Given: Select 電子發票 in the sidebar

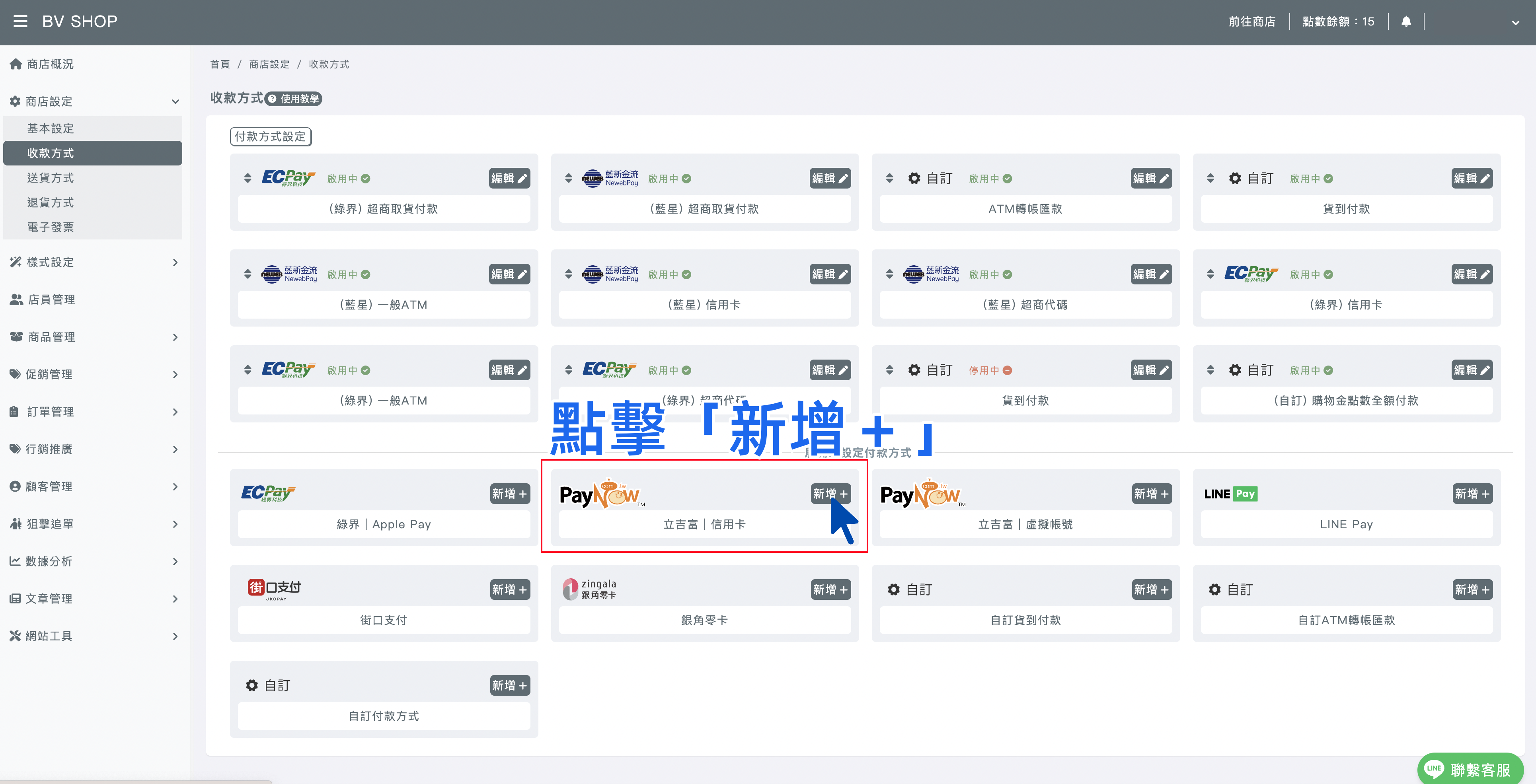Looking at the screenshot, I should point(92,227).
